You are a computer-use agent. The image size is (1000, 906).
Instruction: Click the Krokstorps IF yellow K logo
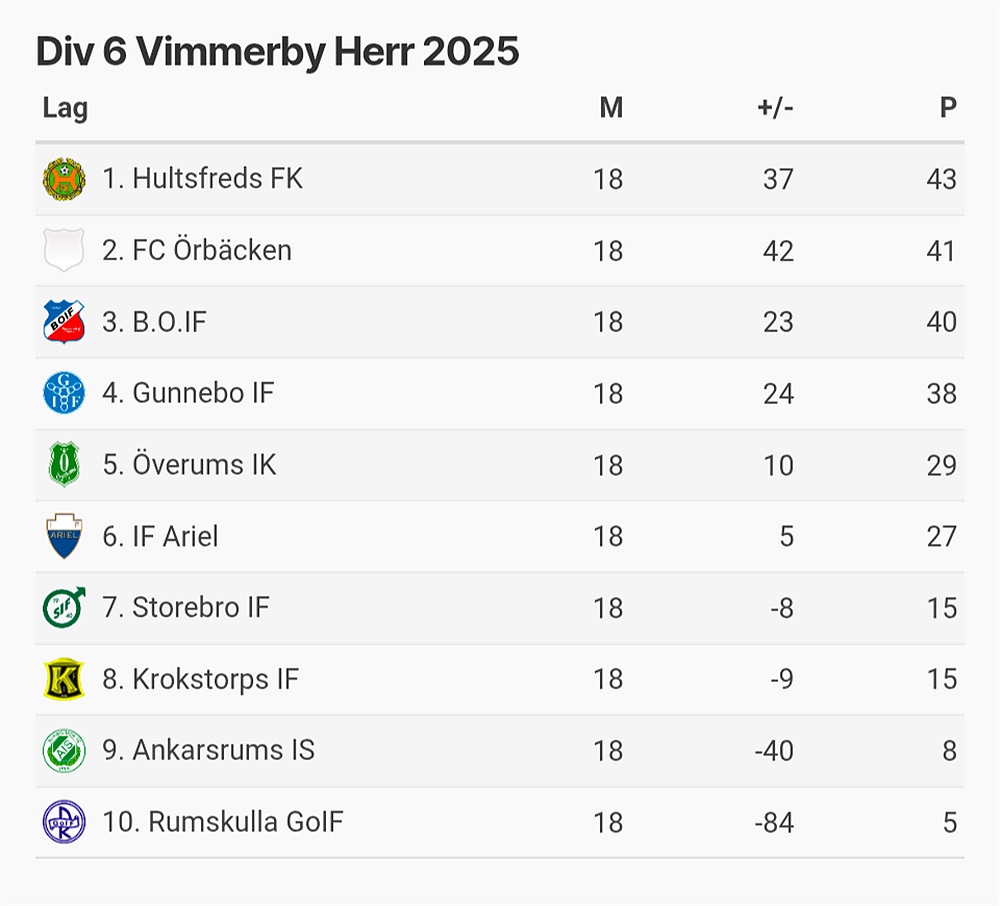(64, 679)
